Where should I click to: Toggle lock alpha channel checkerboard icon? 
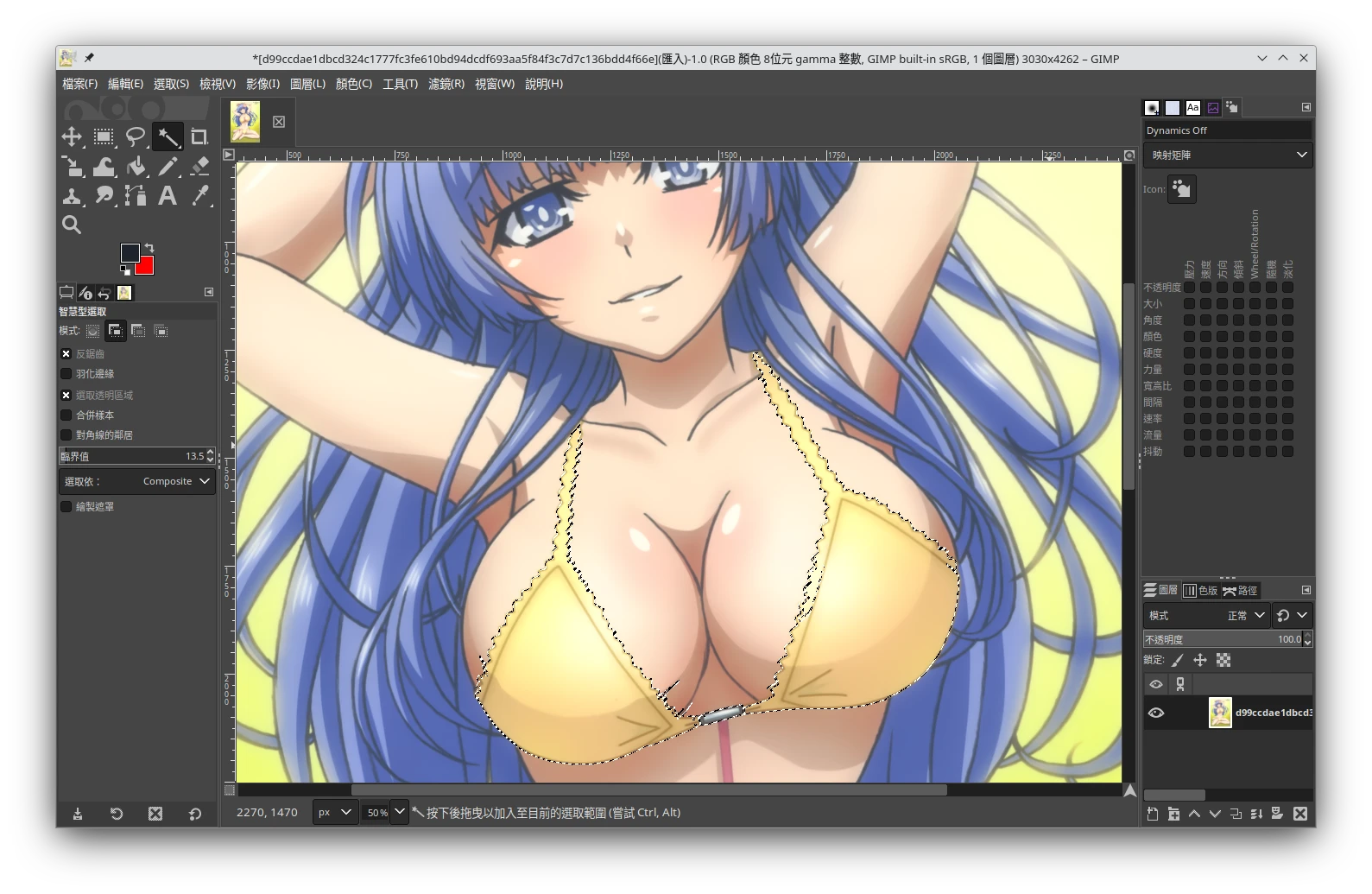tap(1223, 660)
